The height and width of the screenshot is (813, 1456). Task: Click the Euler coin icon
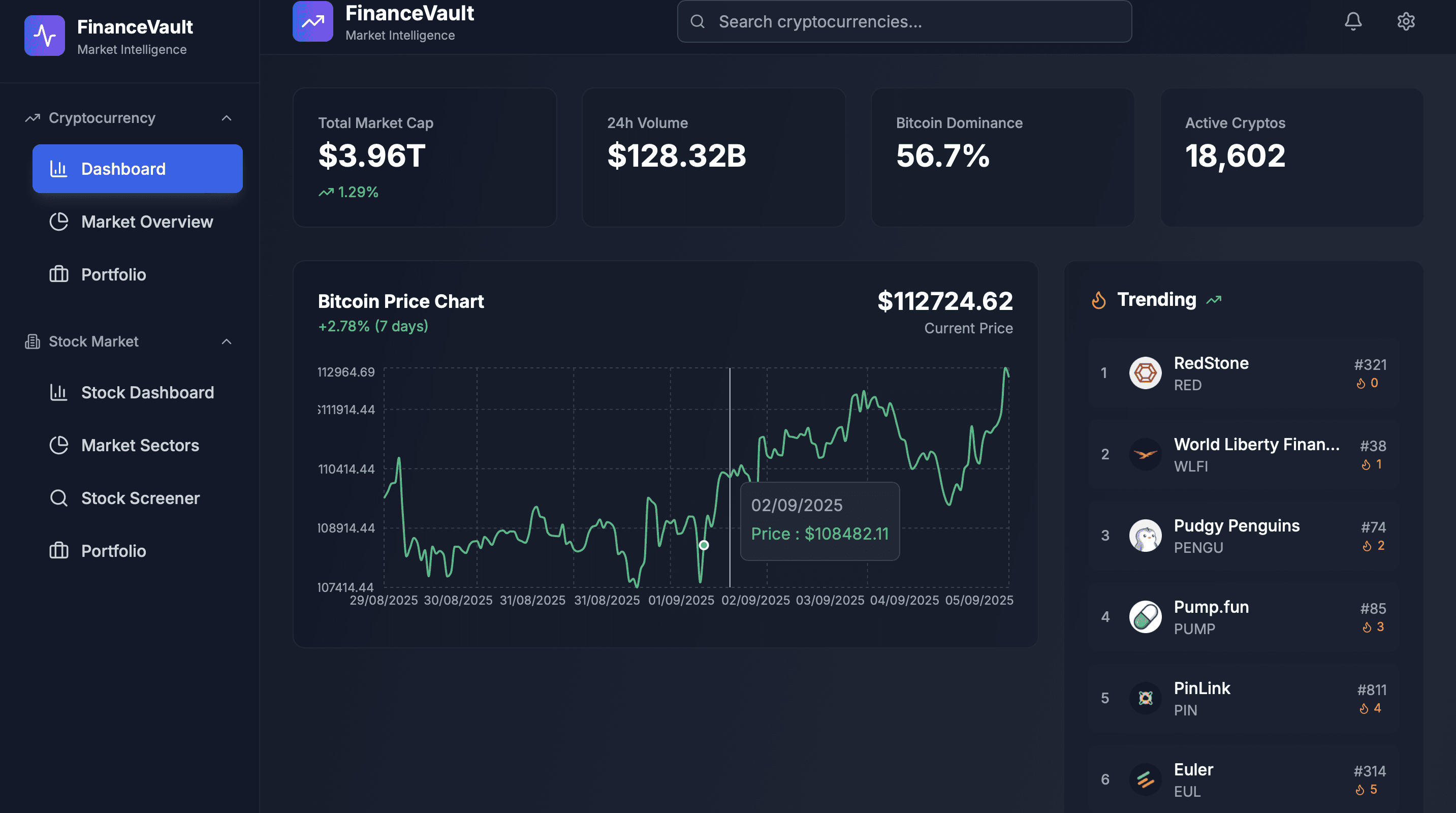[x=1145, y=779]
